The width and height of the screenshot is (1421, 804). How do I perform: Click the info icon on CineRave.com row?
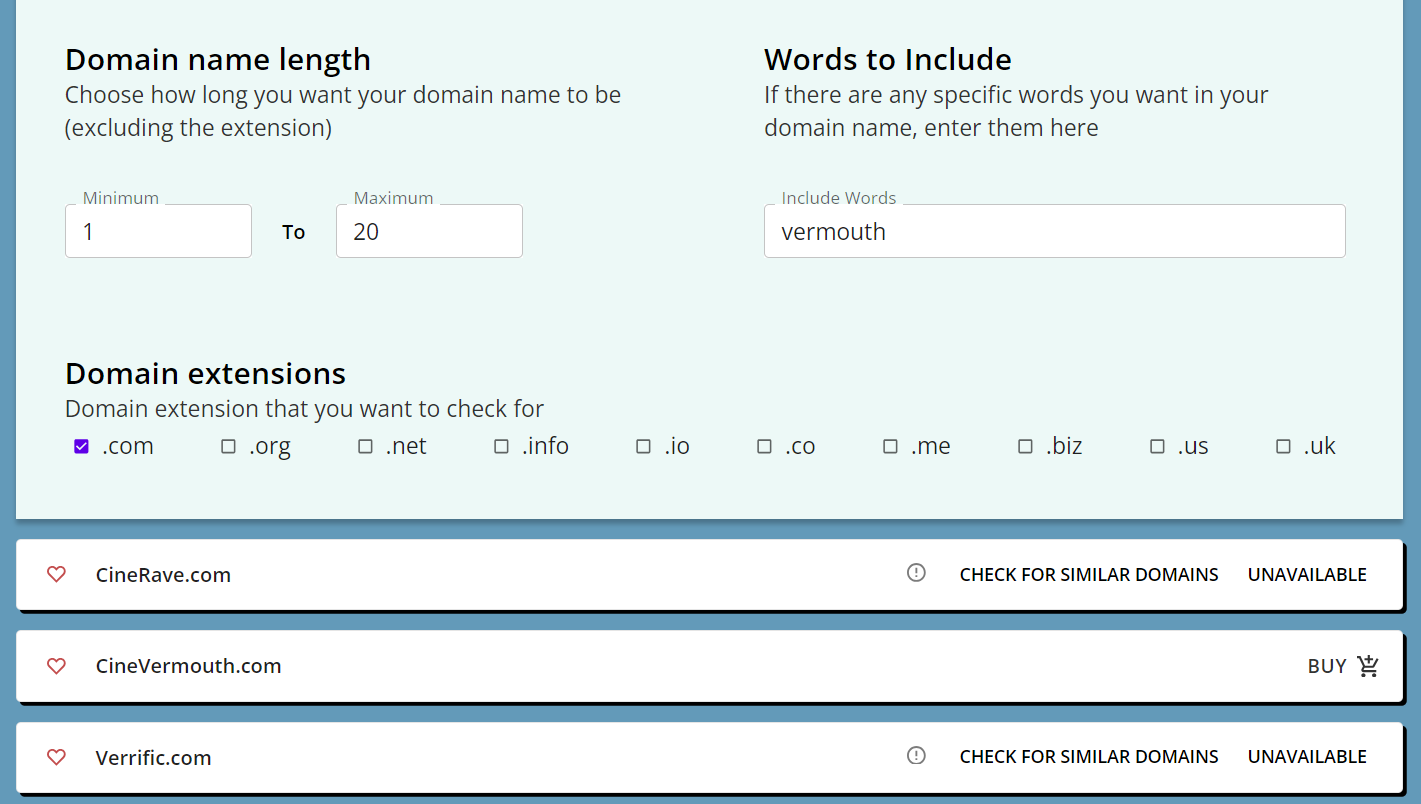click(x=916, y=573)
